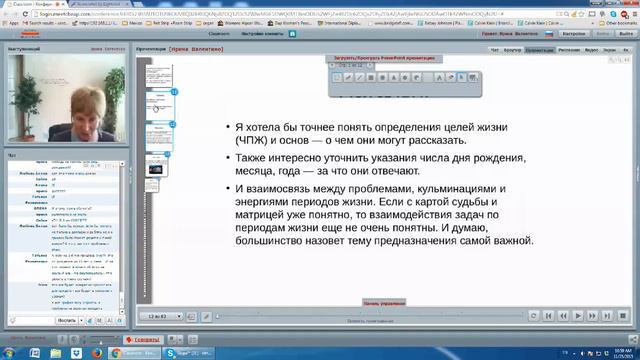The image size is (640, 360).
Task: Click the red broadcast status button in bottom bar
Action: (x=143, y=340)
